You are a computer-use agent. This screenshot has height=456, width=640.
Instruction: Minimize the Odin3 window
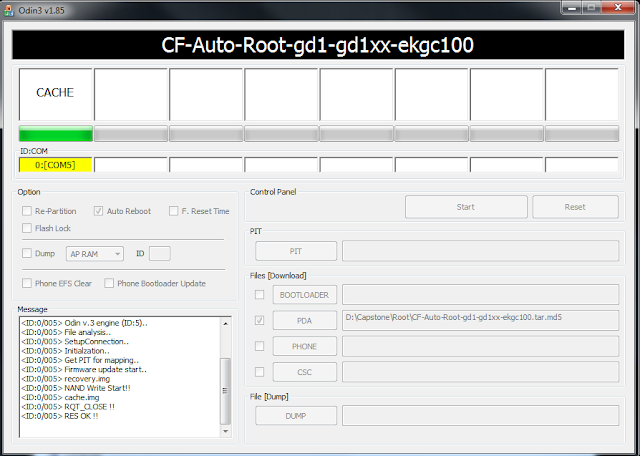point(572,7)
